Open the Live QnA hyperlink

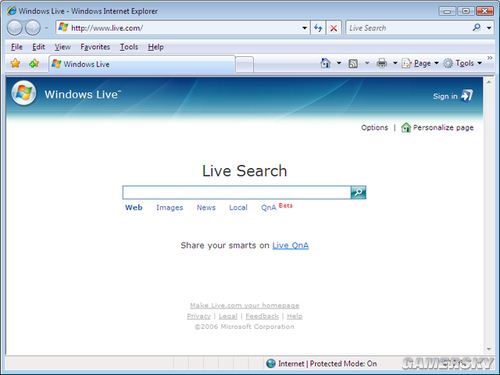pos(290,246)
